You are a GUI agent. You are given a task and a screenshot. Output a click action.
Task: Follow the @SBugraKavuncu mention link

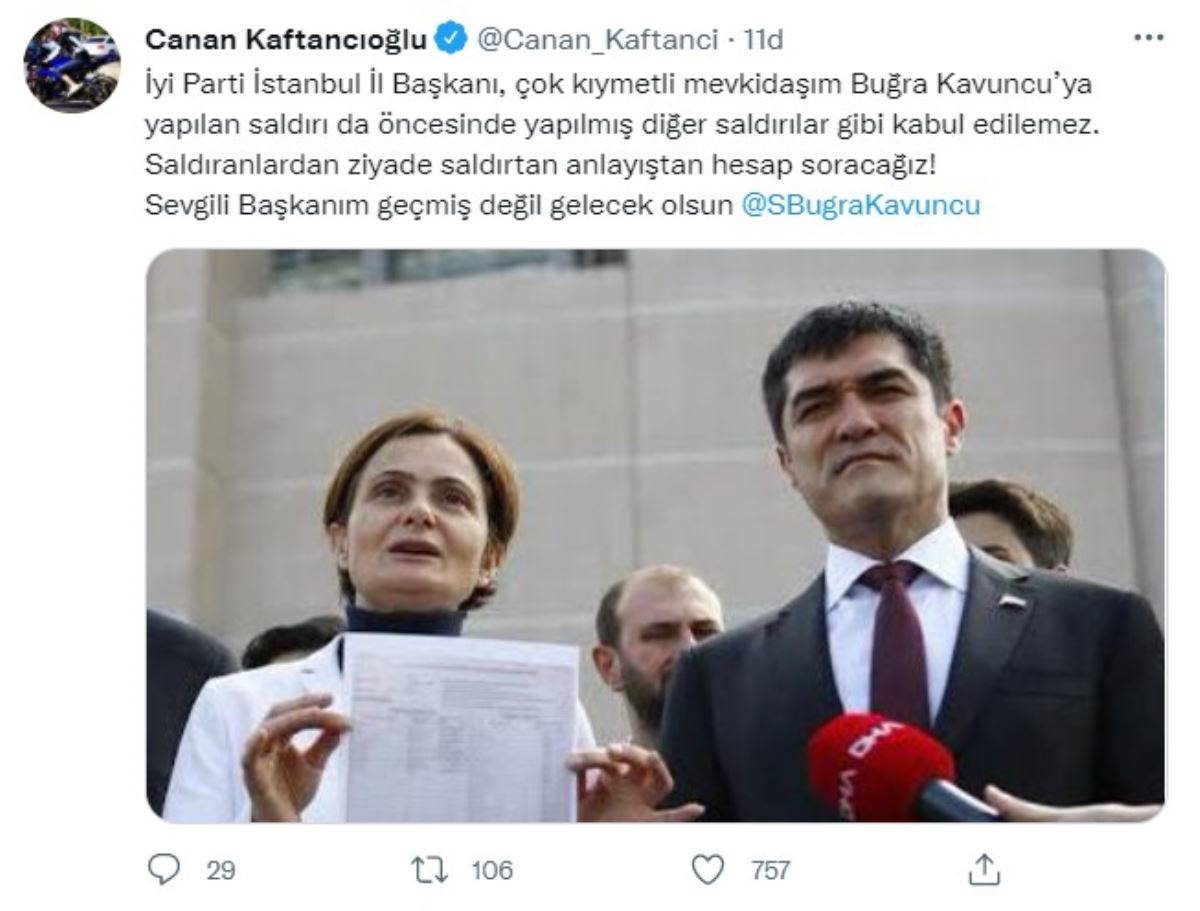(x=862, y=205)
